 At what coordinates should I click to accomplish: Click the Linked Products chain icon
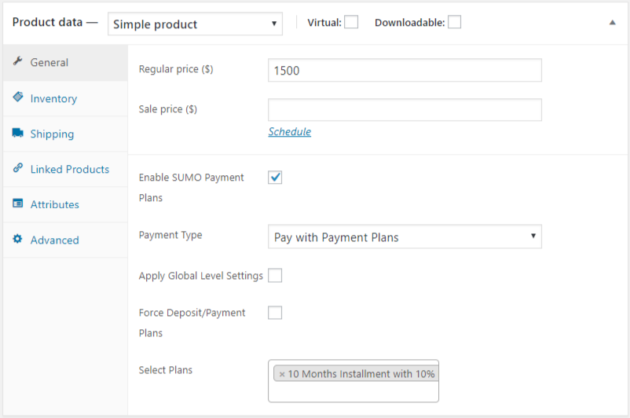18,168
